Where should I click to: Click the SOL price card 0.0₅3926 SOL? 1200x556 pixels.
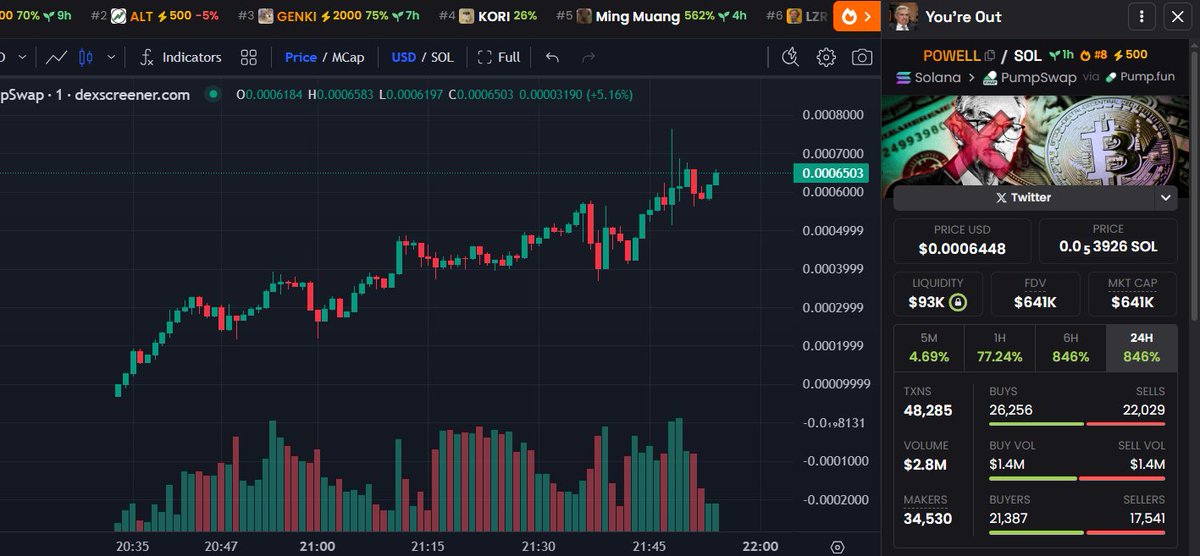point(1108,240)
